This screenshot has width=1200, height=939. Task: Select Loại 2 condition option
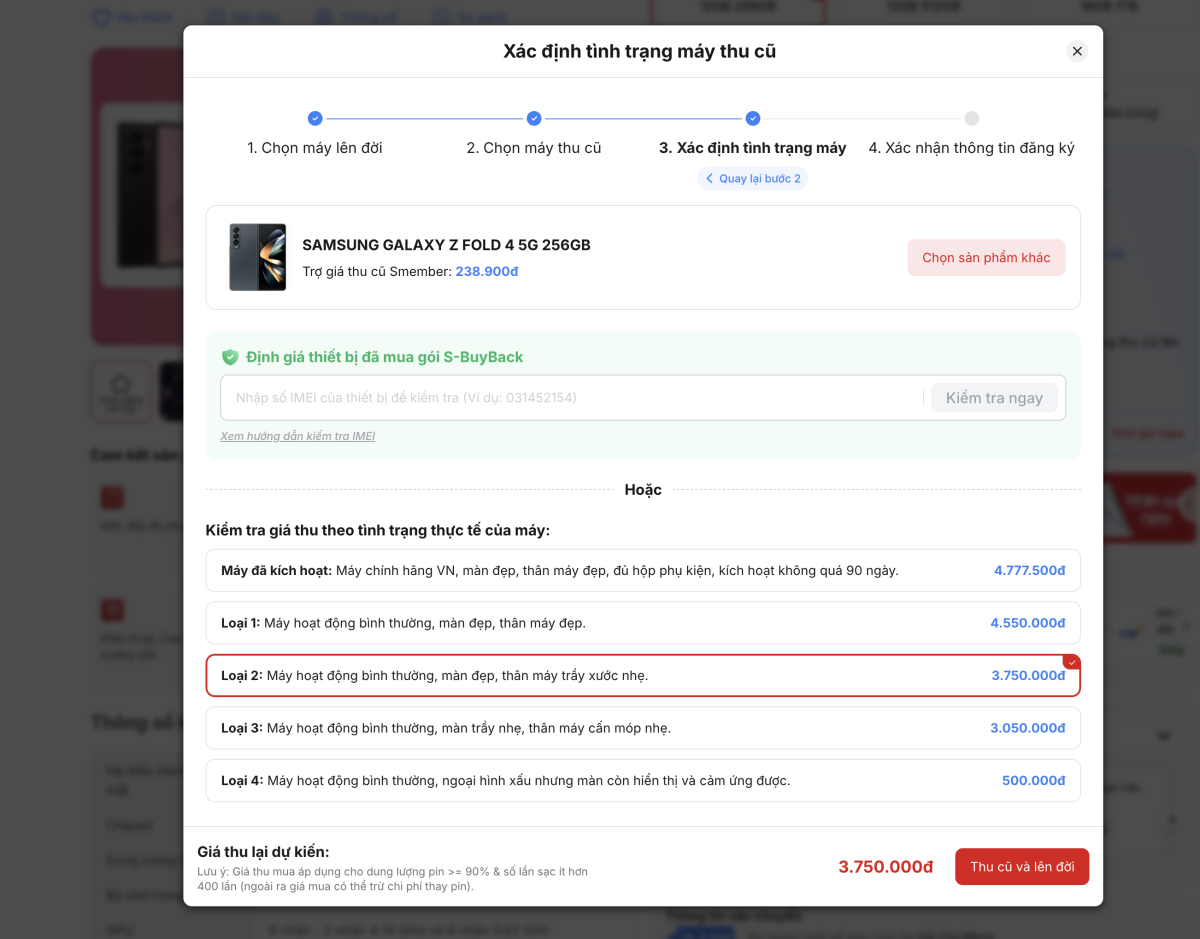(x=643, y=675)
